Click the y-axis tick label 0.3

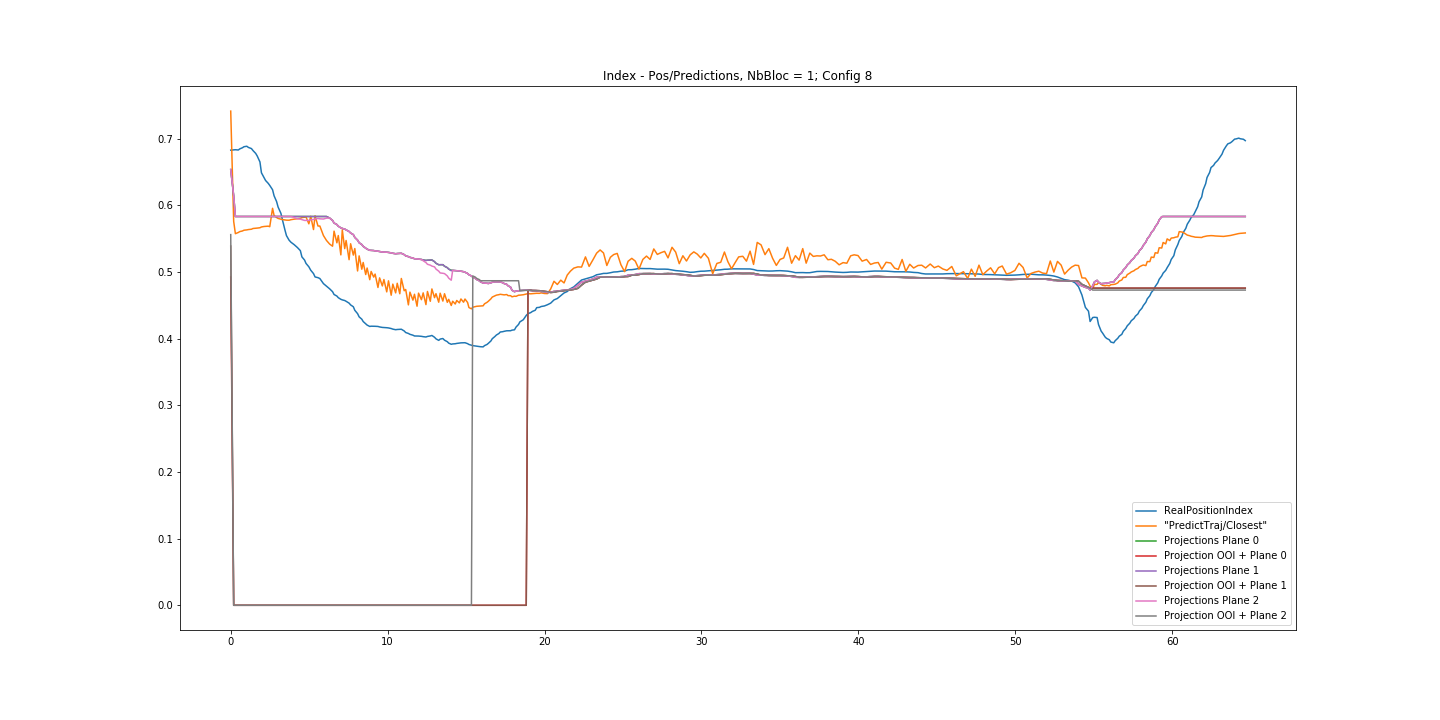[163, 406]
